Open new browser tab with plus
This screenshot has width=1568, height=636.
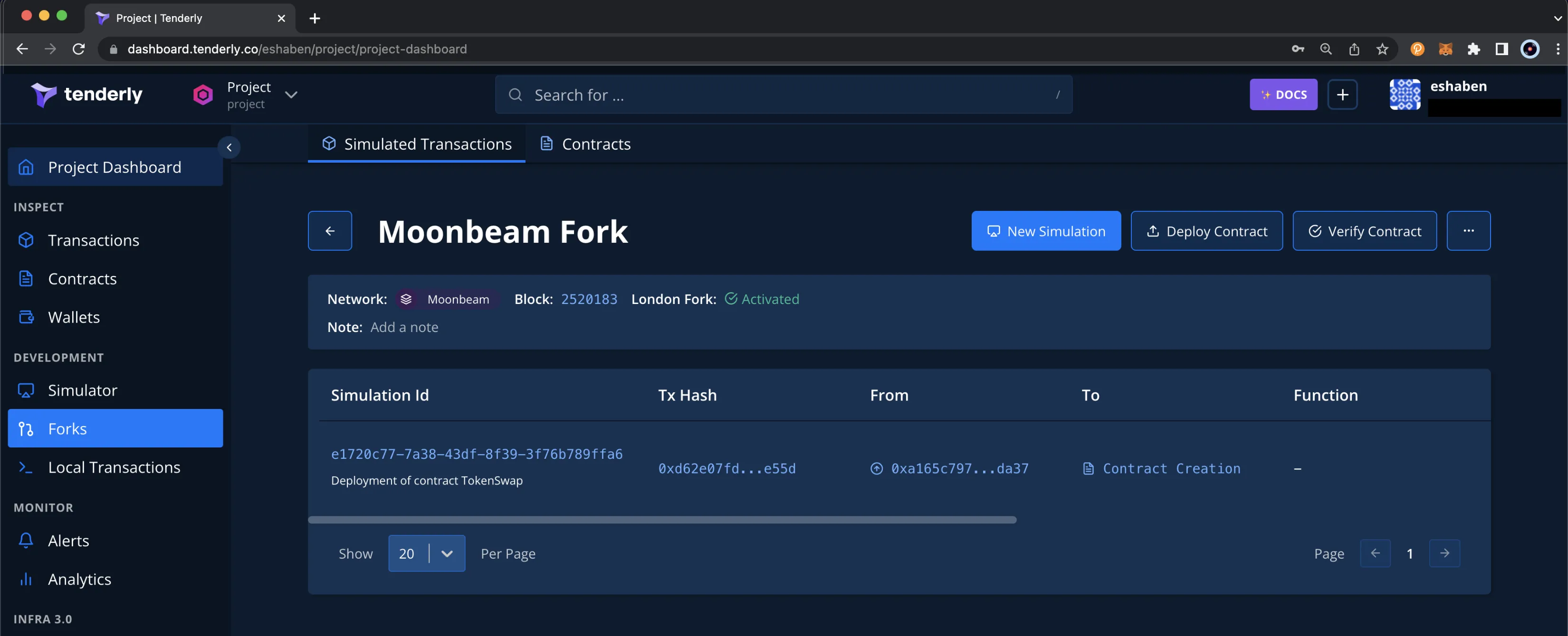314,18
